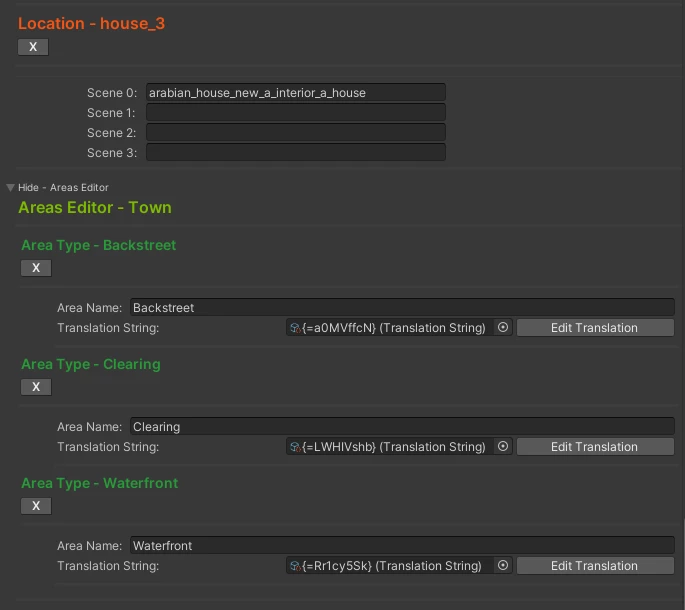Collapse the Hide - Areas Editor foldout
Viewport: 685px width, 610px height.
(x=10, y=187)
